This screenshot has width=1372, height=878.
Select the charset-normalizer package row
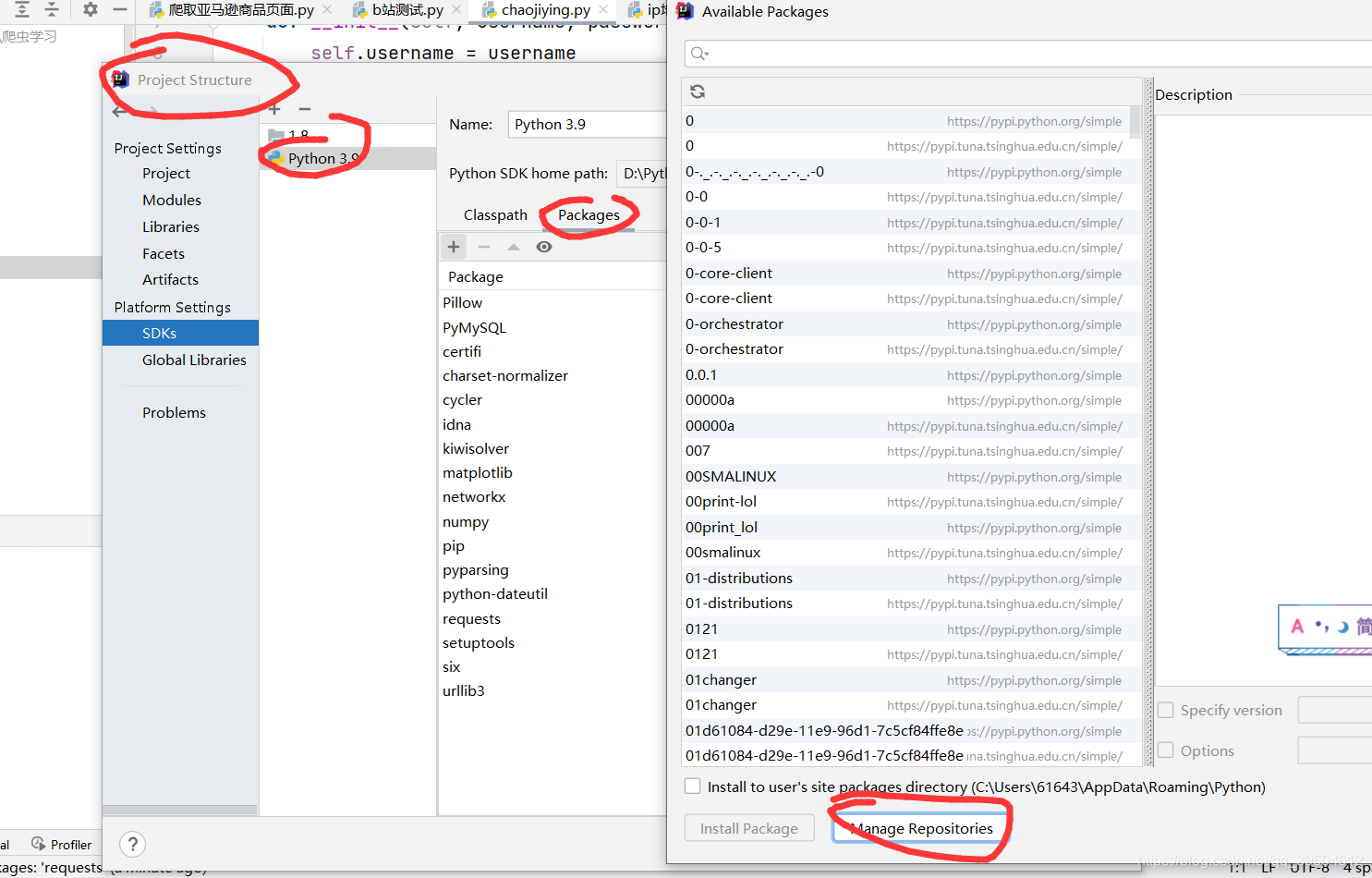coord(552,375)
